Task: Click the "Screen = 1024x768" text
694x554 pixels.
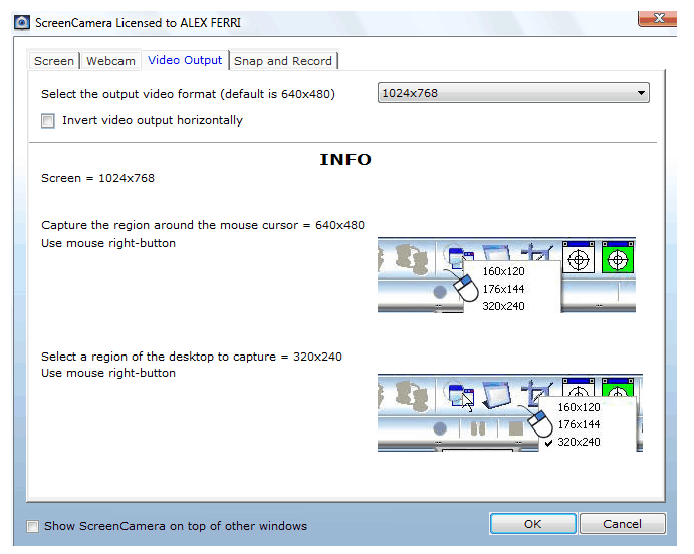Action: click(98, 178)
